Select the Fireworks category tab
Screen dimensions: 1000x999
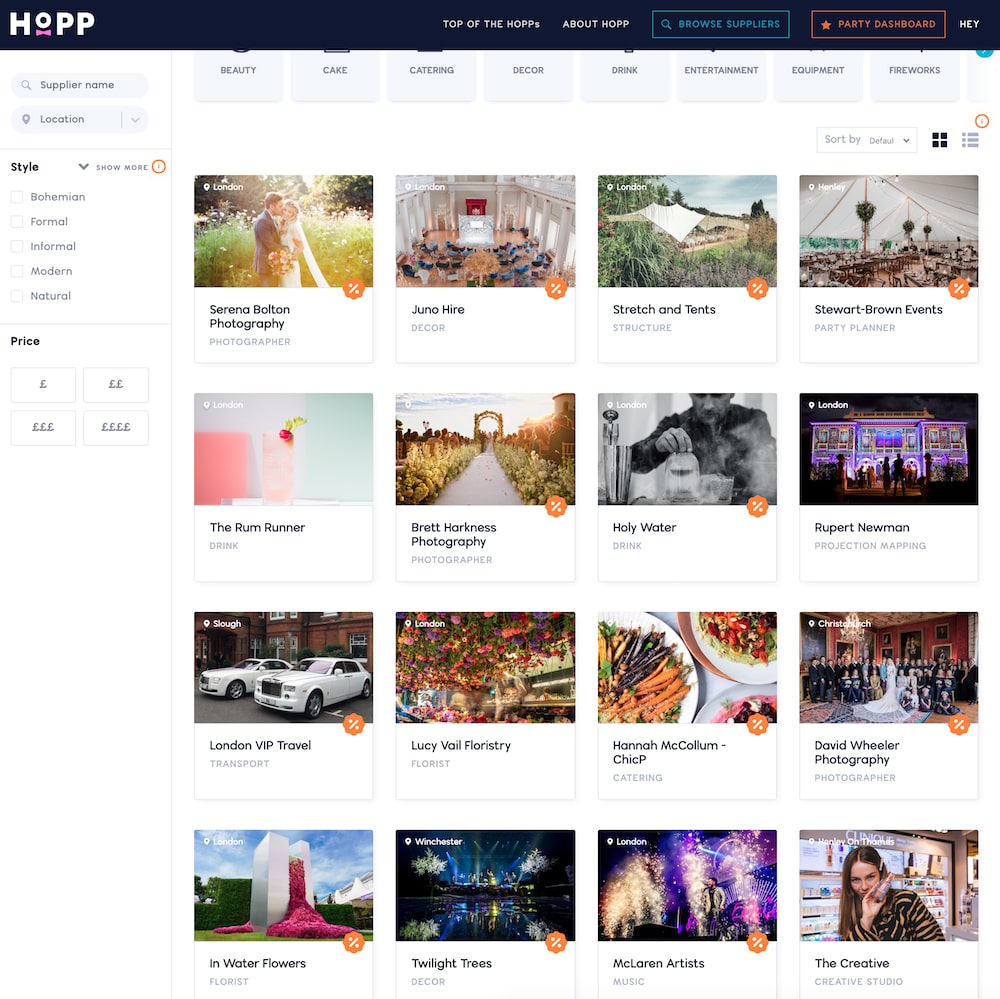coord(915,74)
